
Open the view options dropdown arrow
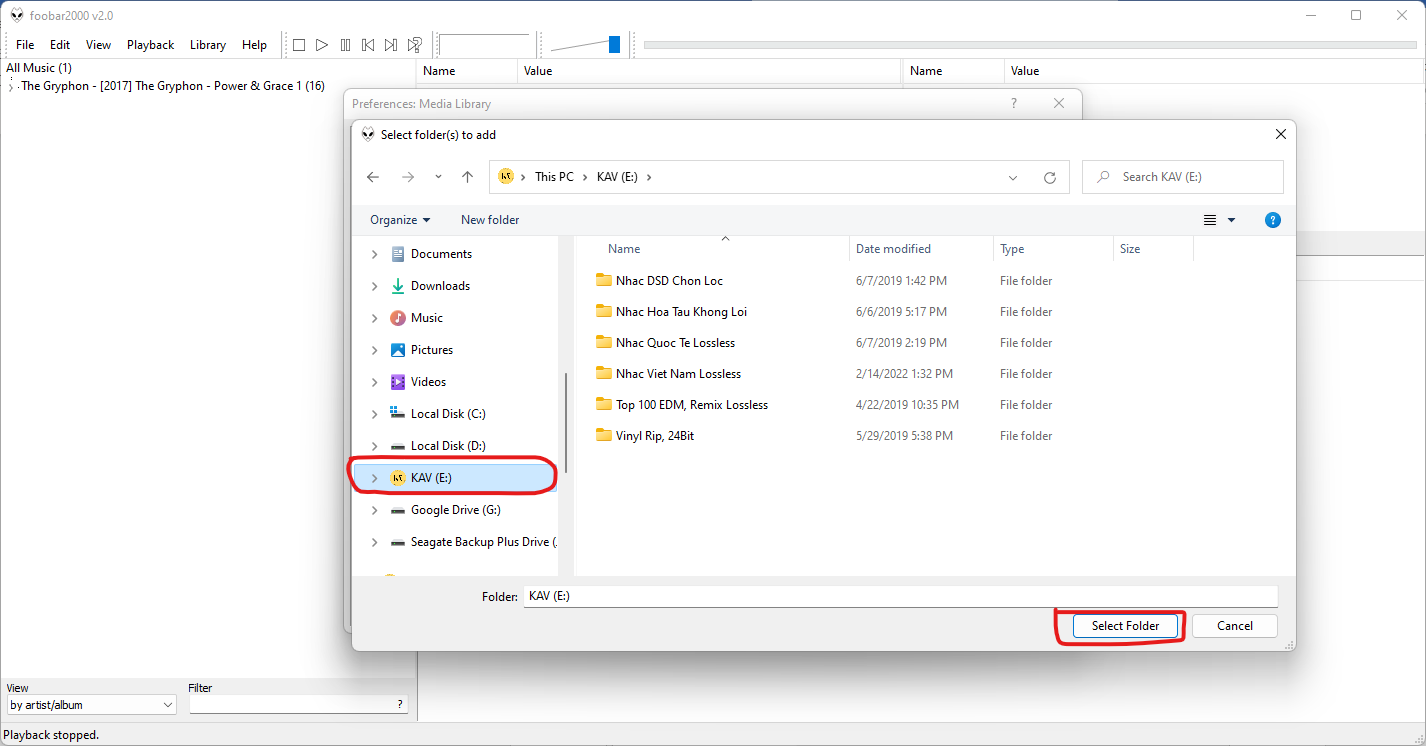pyautogui.click(x=1231, y=220)
